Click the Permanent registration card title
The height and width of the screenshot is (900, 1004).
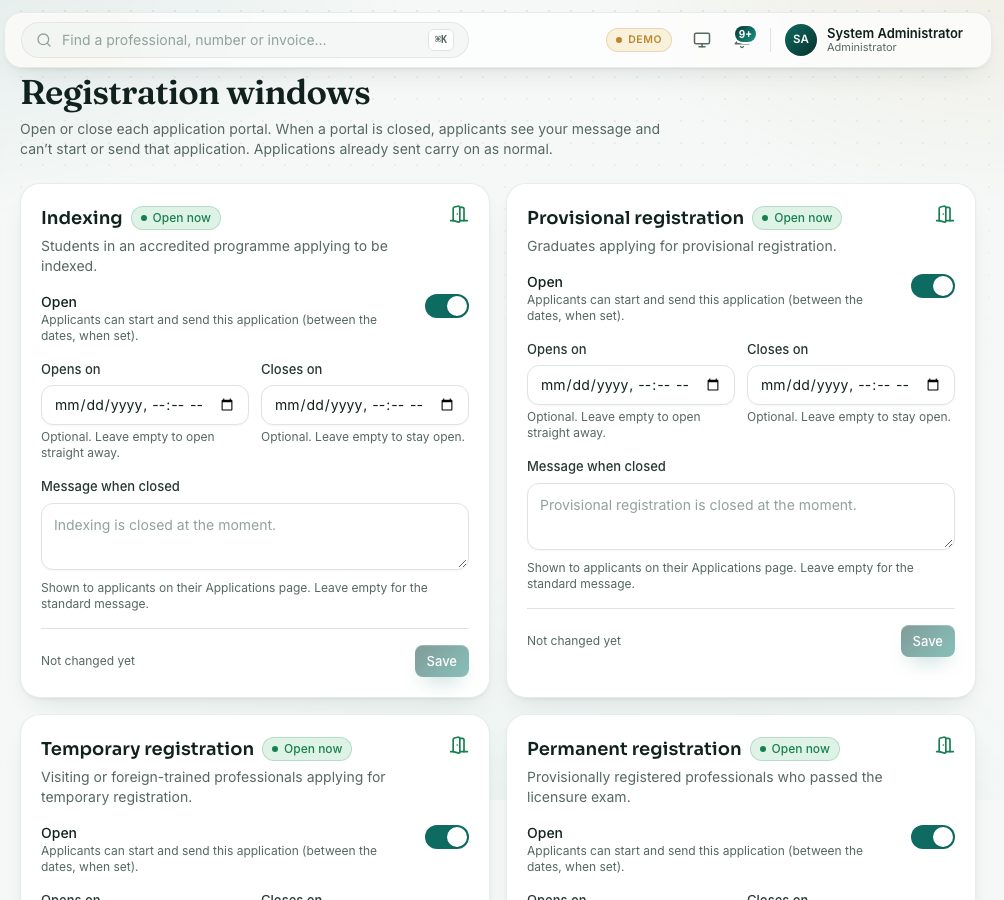point(634,749)
